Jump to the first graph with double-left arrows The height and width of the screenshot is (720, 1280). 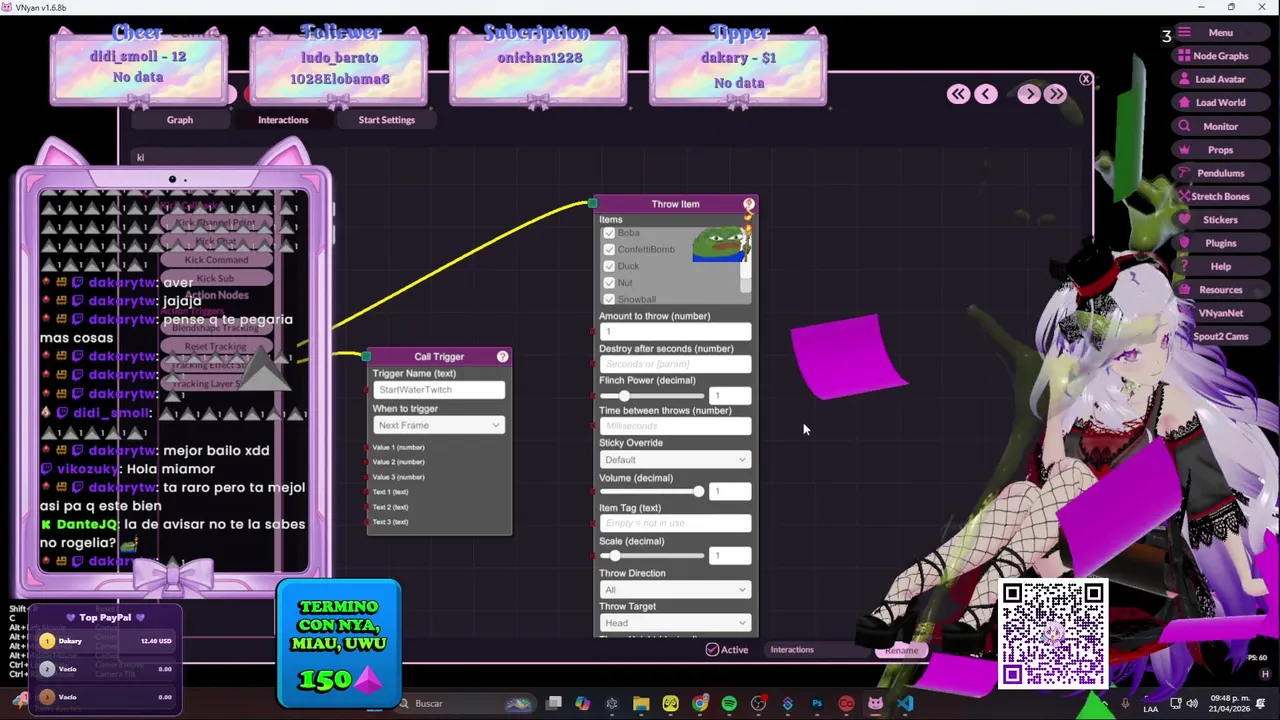pyautogui.click(x=958, y=94)
